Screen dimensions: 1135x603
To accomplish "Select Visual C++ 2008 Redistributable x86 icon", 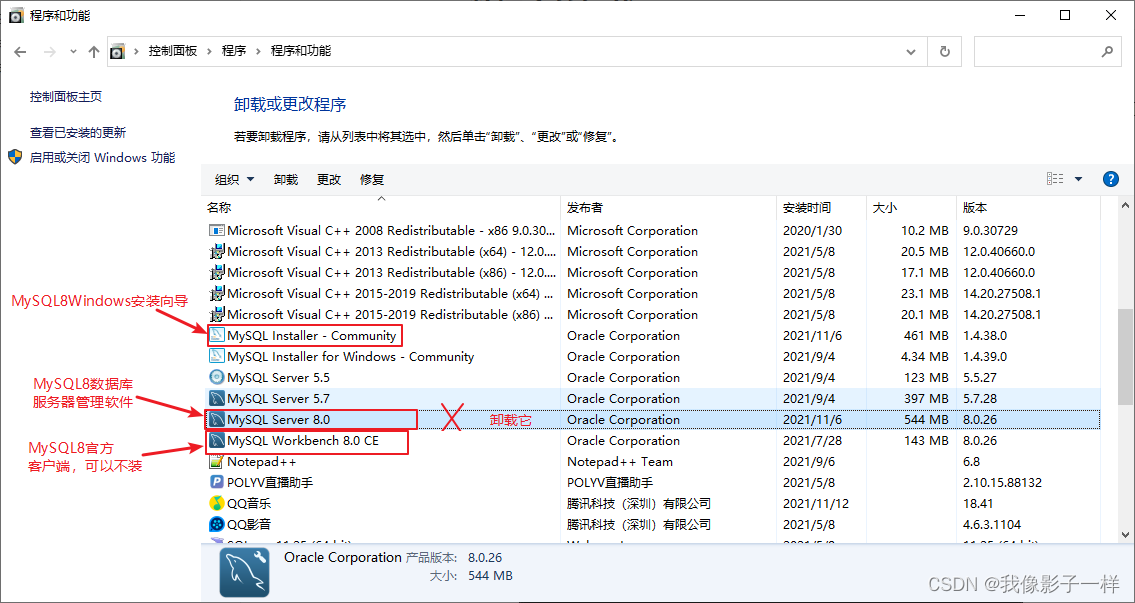I will click(216, 231).
